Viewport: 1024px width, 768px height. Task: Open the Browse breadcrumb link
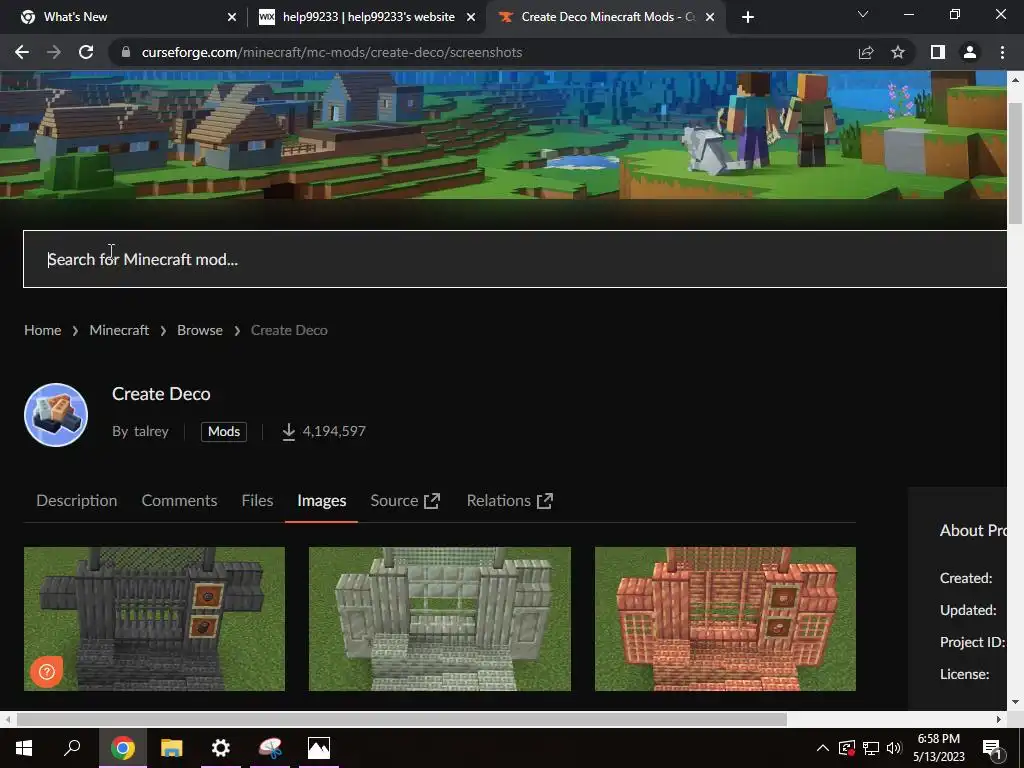(200, 330)
